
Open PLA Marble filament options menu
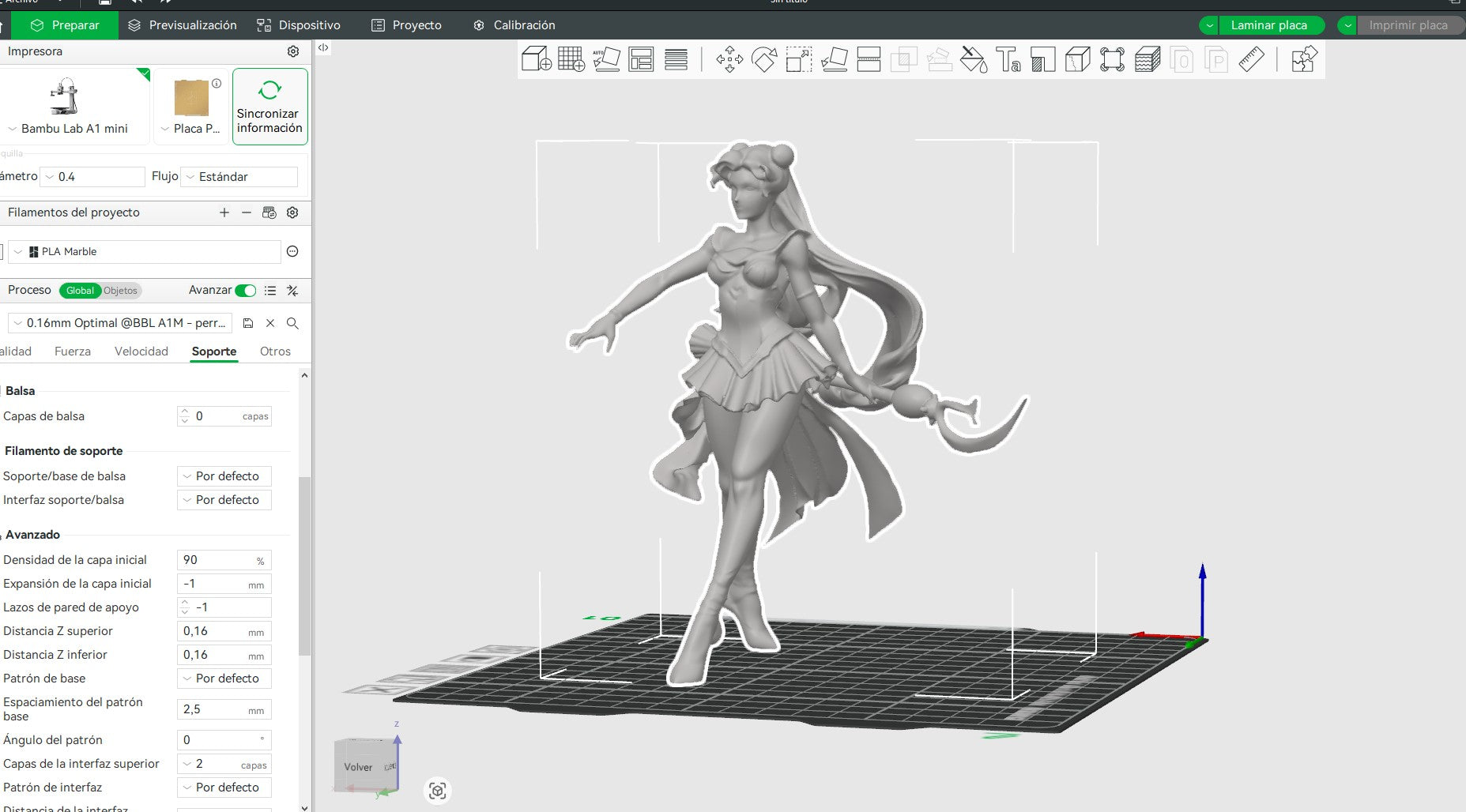(292, 251)
